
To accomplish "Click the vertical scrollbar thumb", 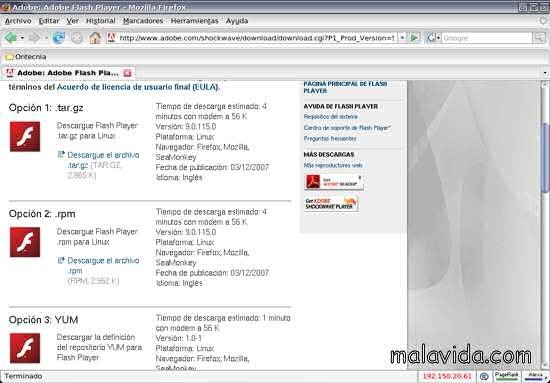I will point(545,157).
